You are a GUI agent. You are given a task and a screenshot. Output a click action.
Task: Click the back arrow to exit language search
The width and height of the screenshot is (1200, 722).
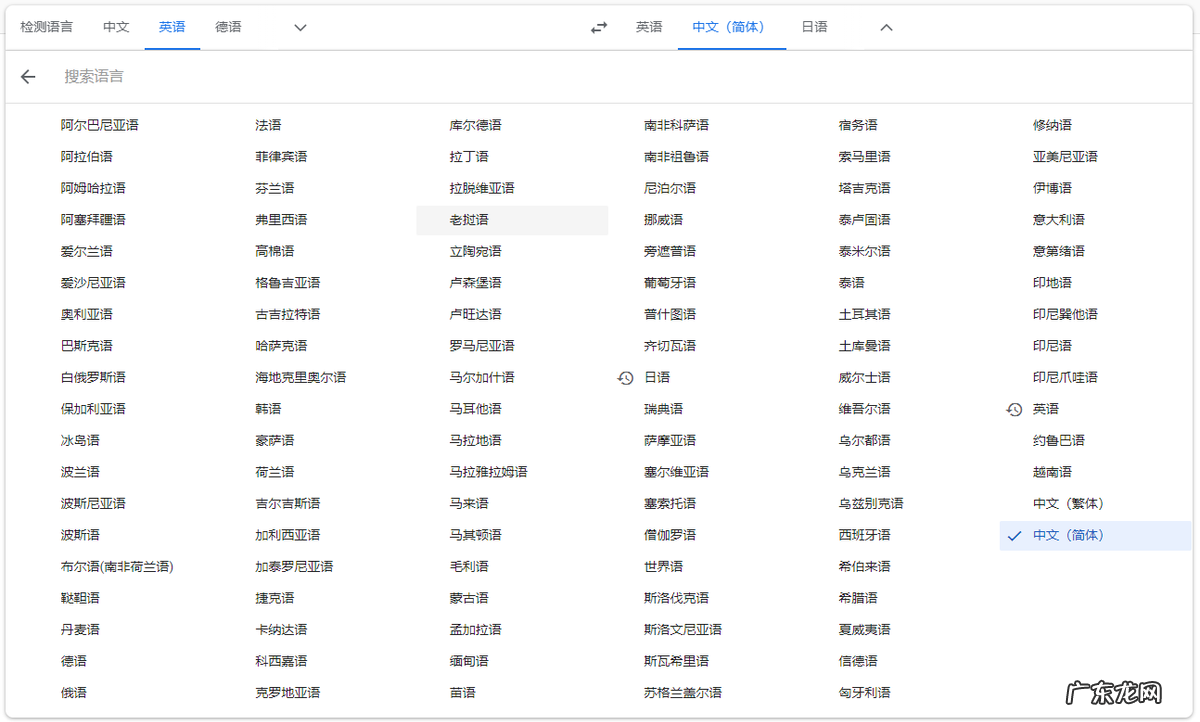(27, 76)
